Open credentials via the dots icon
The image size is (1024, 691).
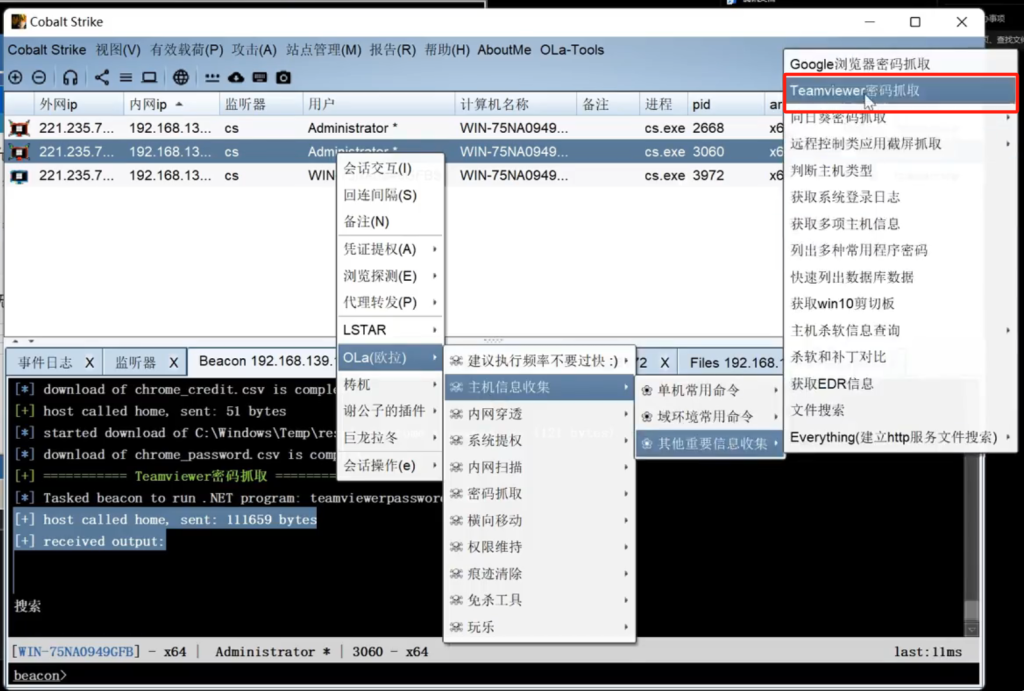212,78
